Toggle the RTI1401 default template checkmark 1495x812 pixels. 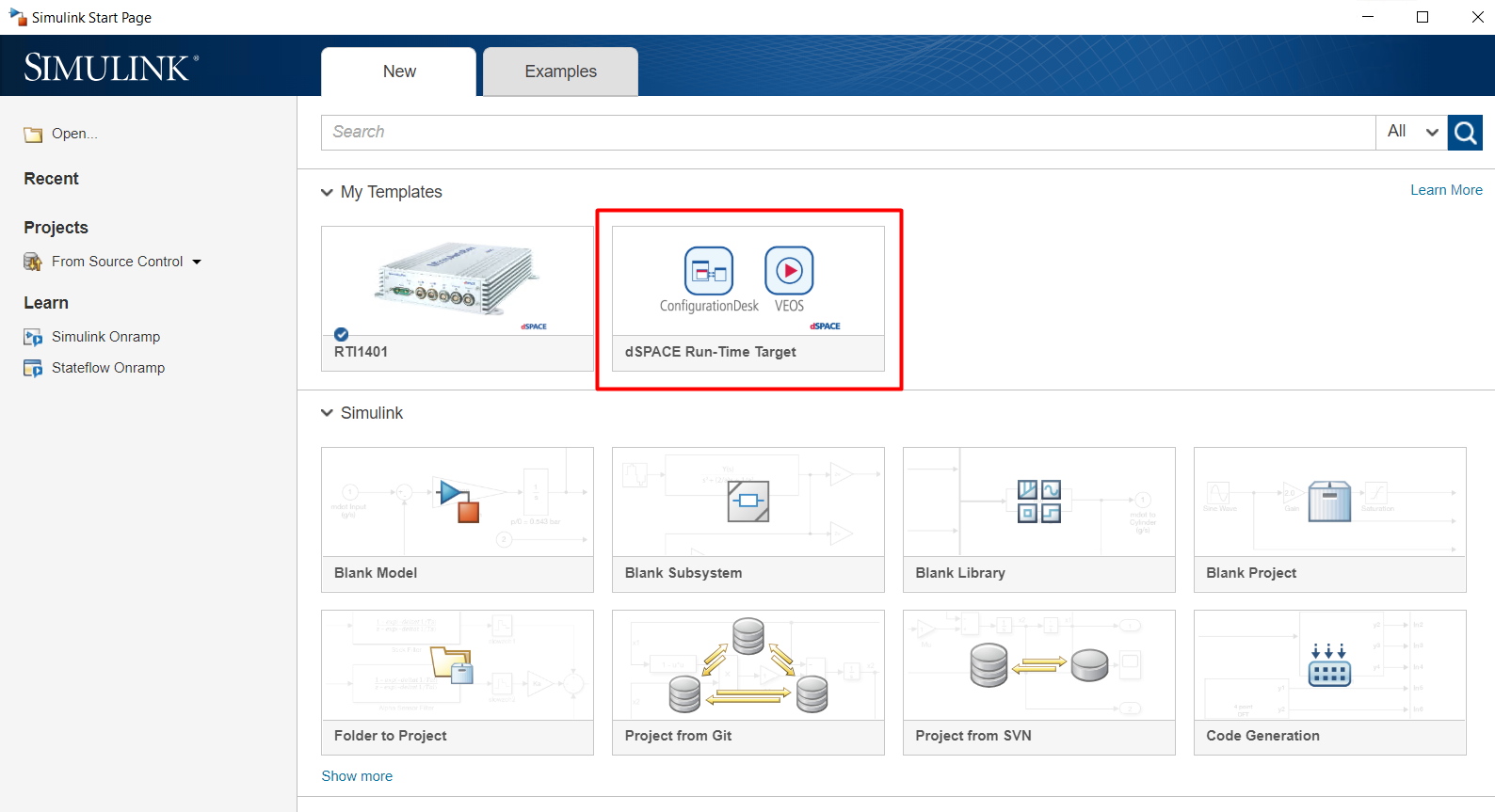[342, 334]
